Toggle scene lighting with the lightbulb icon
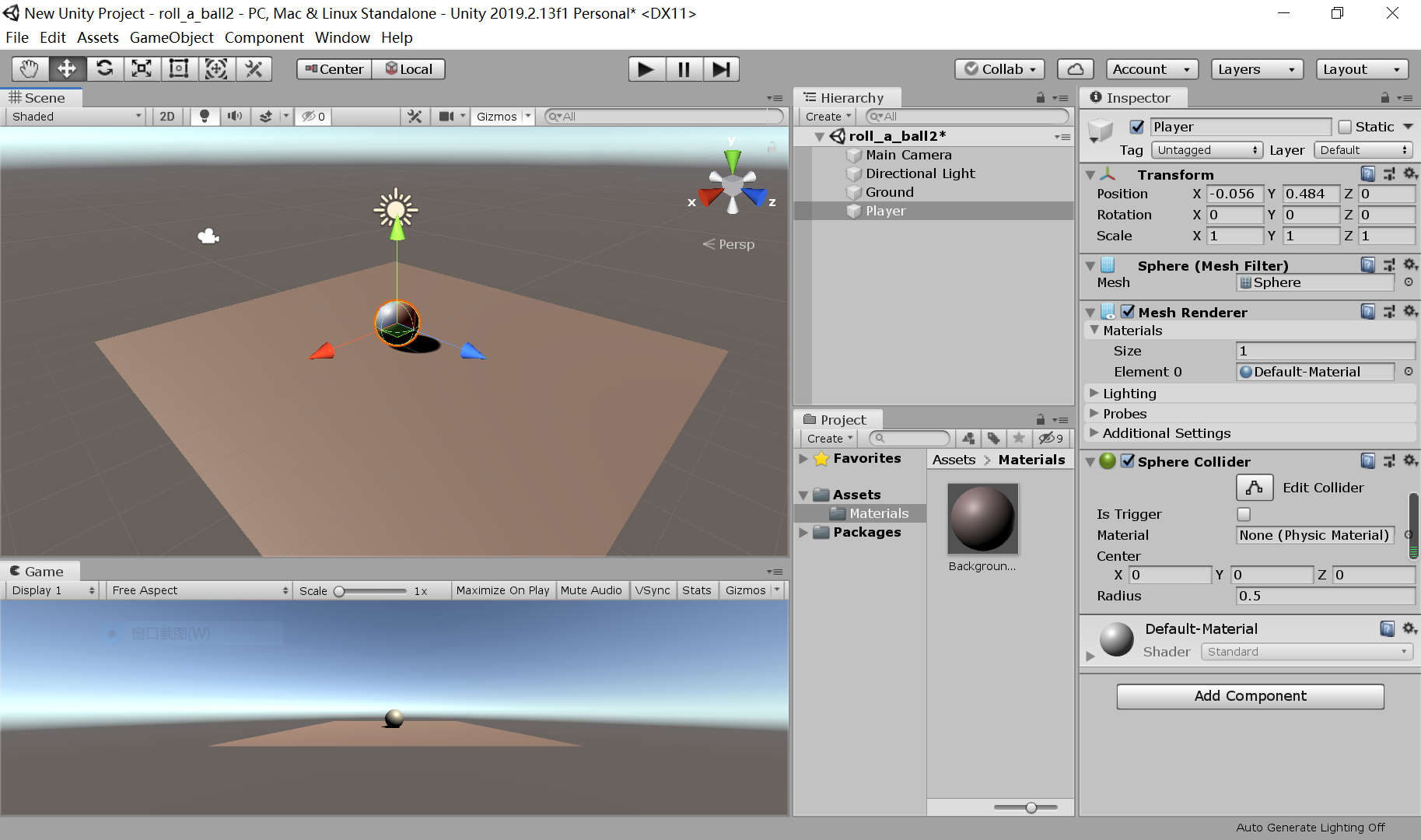The image size is (1421, 840). click(204, 116)
